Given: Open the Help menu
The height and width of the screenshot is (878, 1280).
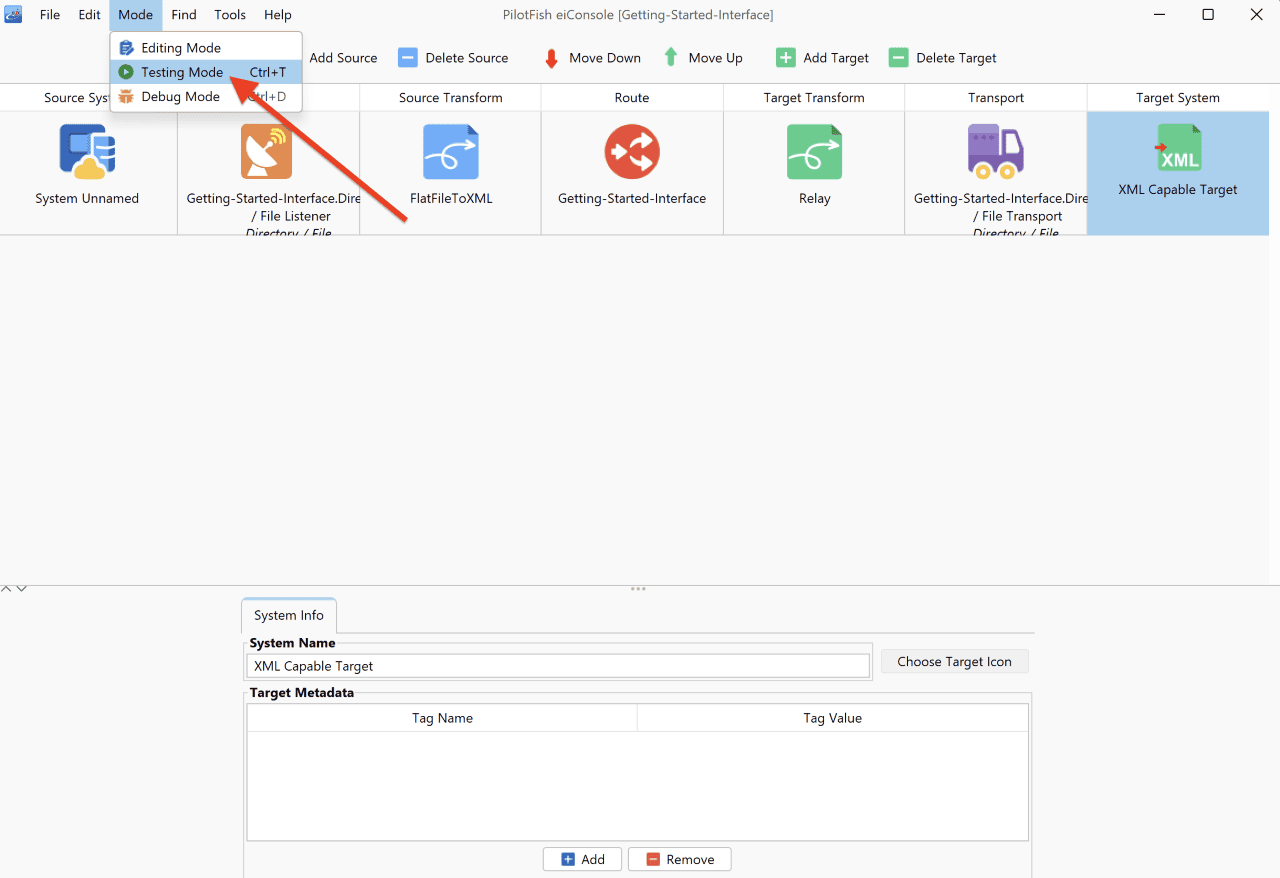Looking at the screenshot, I should pyautogui.click(x=278, y=15).
